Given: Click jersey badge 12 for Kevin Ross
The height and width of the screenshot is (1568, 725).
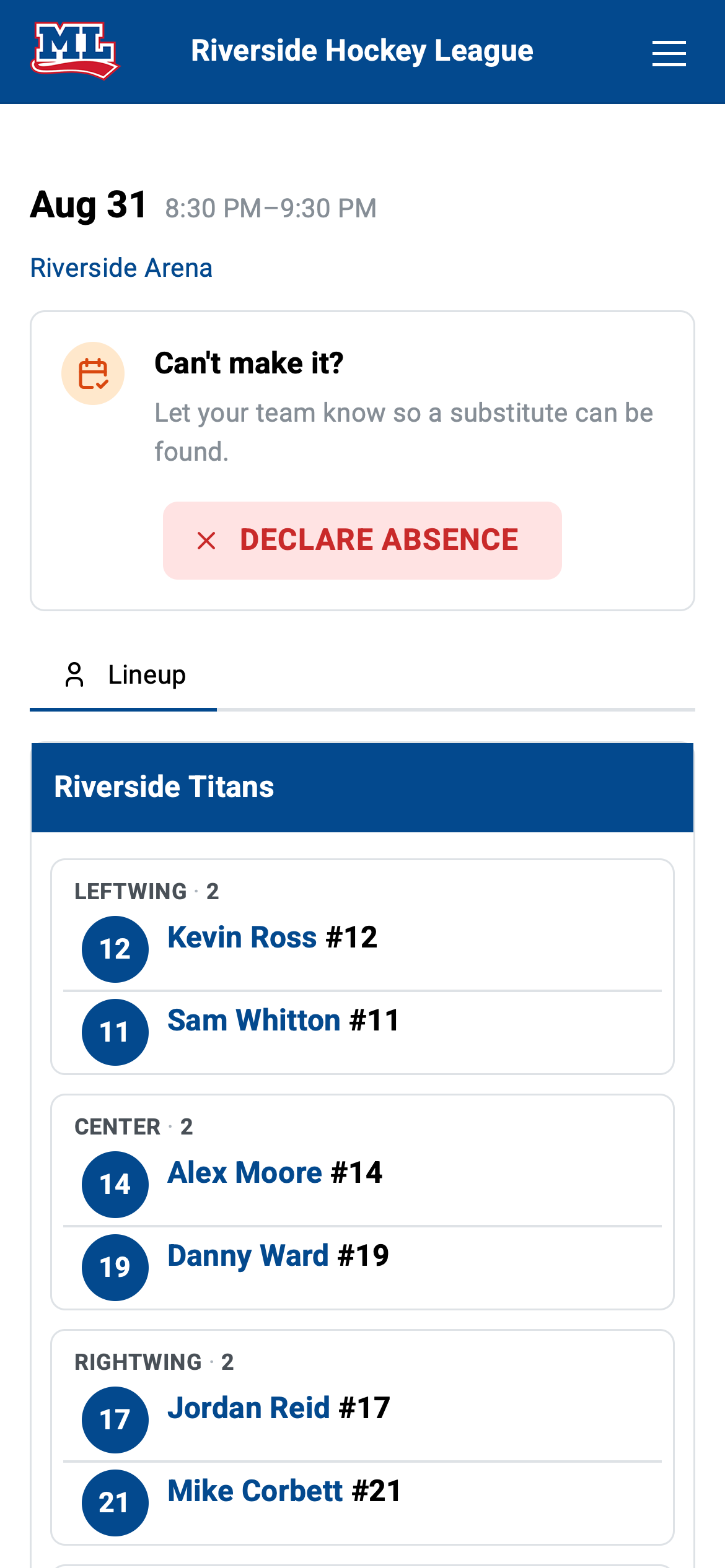Looking at the screenshot, I should point(115,949).
